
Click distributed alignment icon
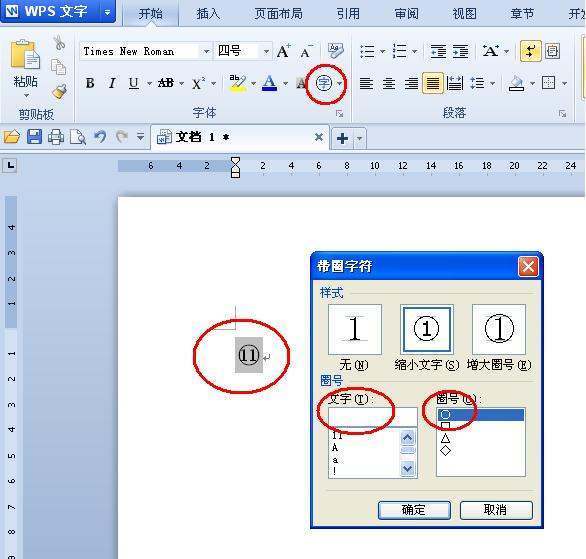[455, 83]
